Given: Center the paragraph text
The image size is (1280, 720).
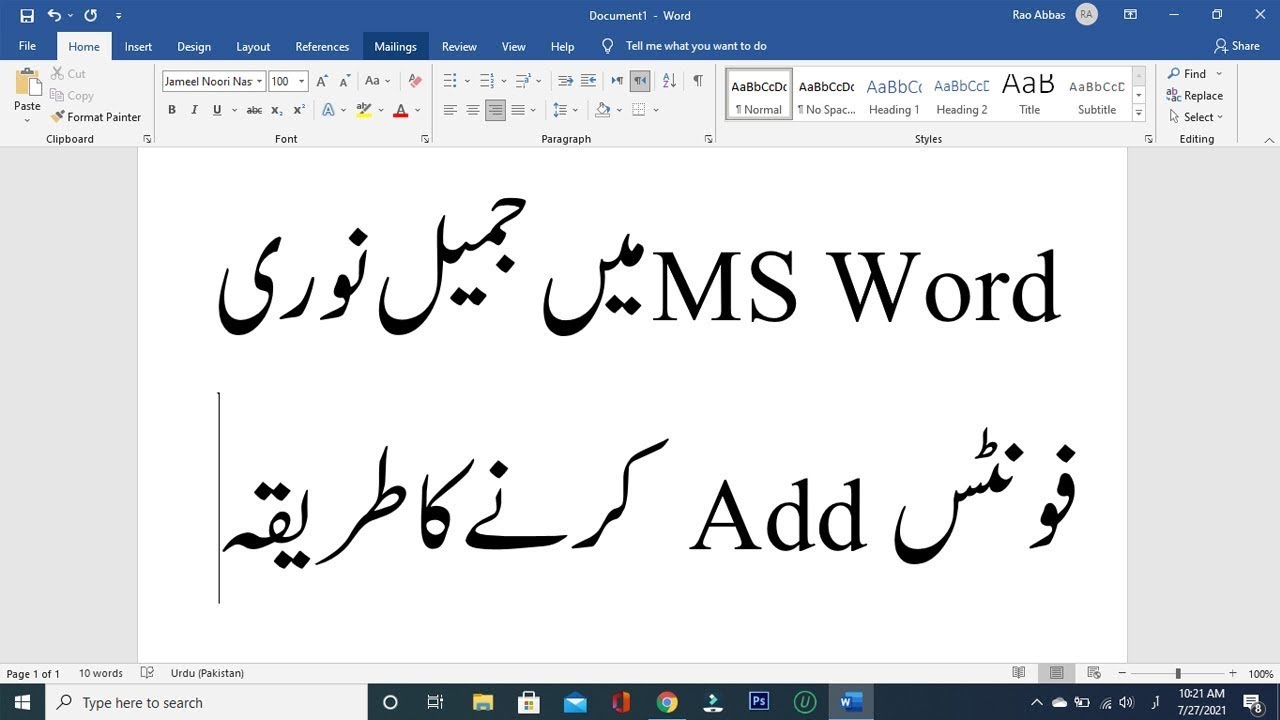Looking at the screenshot, I should pyautogui.click(x=472, y=110).
